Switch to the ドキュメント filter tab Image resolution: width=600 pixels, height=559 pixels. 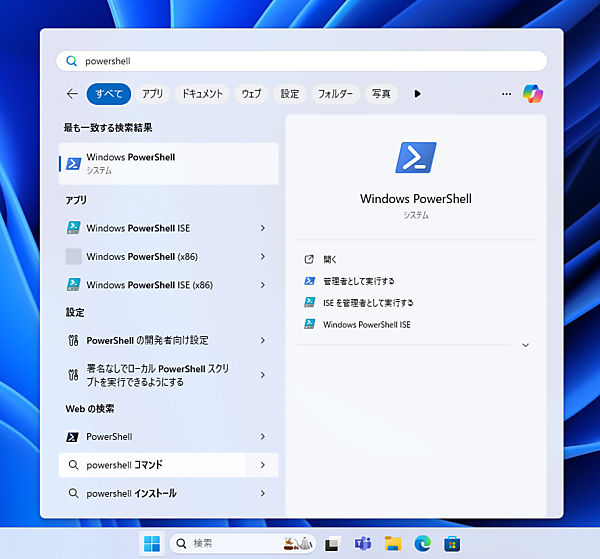pos(201,94)
